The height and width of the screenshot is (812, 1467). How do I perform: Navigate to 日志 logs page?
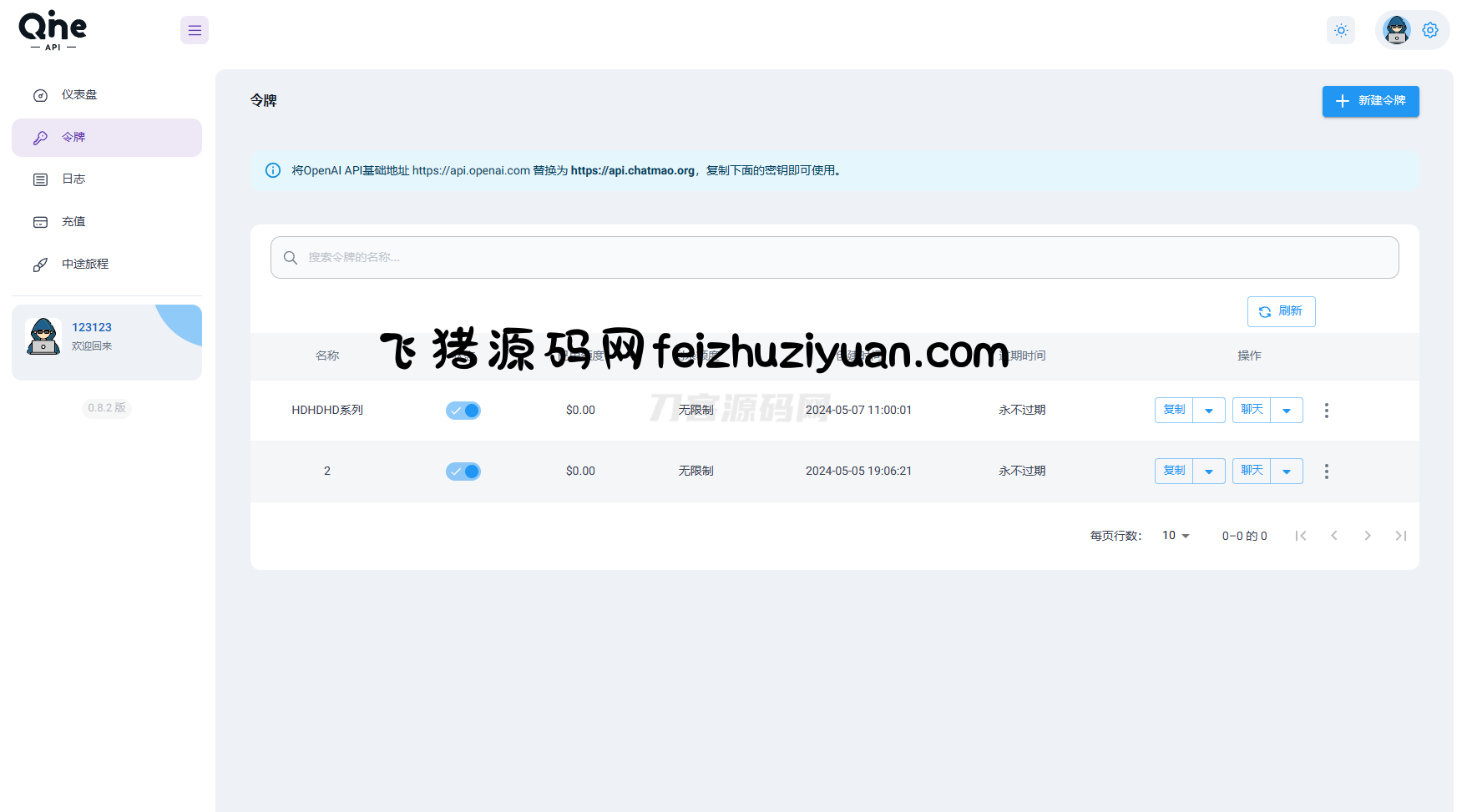click(73, 179)
